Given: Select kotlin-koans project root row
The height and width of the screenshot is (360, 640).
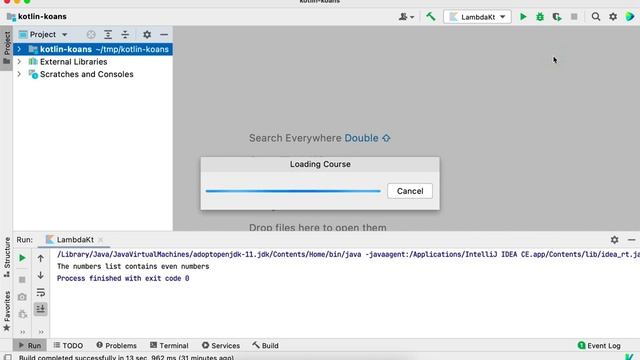Looking at the screenshot, I should pyautogui.click(x=93, y=49).
